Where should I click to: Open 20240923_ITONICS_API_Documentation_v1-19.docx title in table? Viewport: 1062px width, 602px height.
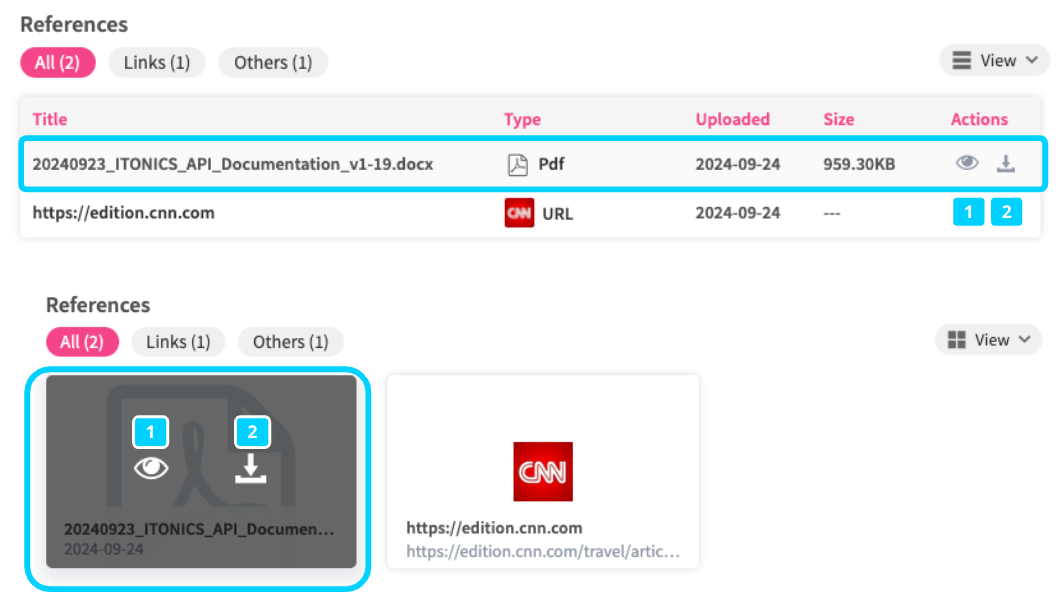pos(233,164)
